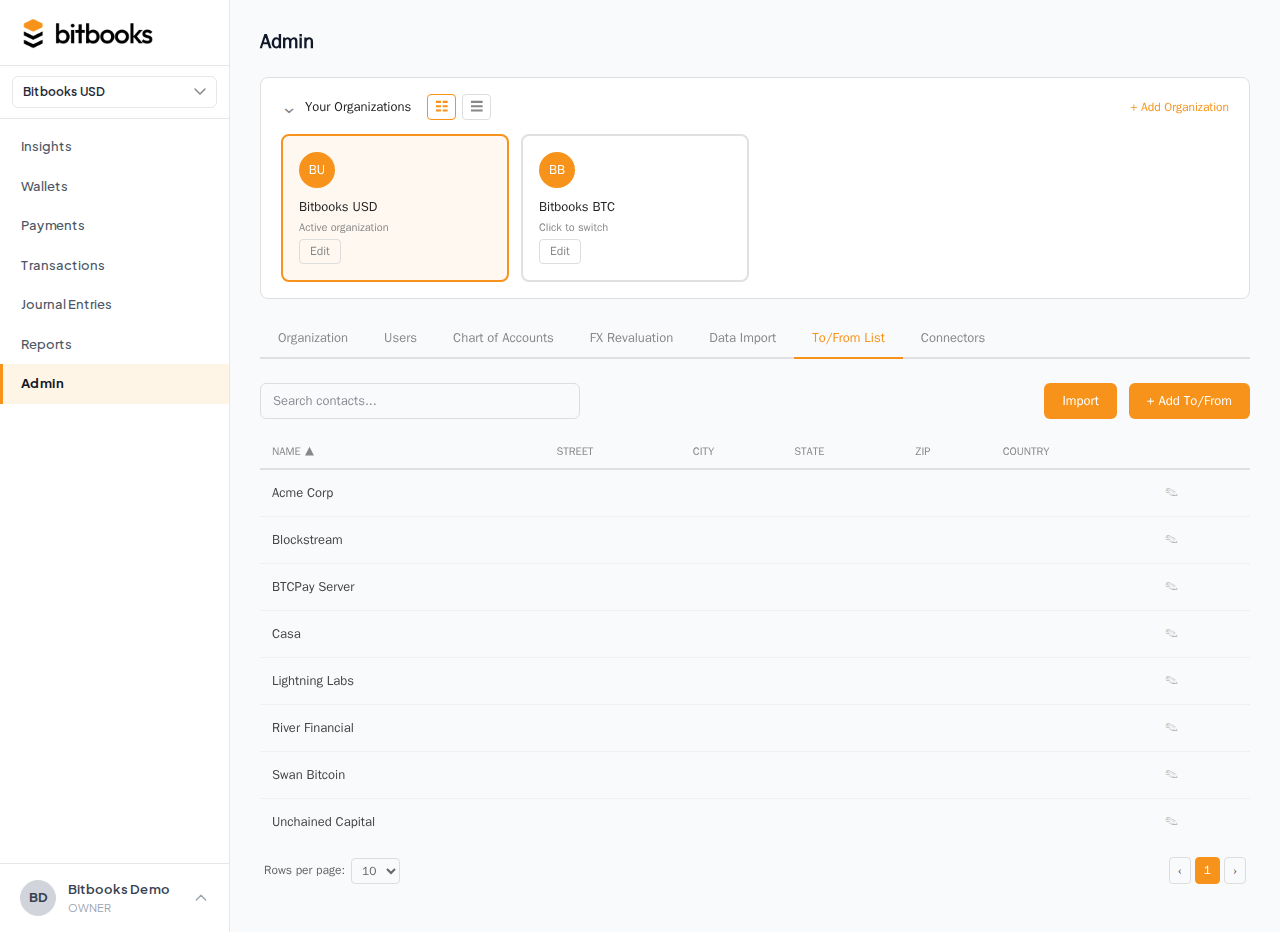Collapse the Your Organizations section
Viewport: 1280px width, 932px height.
[289, 108]
